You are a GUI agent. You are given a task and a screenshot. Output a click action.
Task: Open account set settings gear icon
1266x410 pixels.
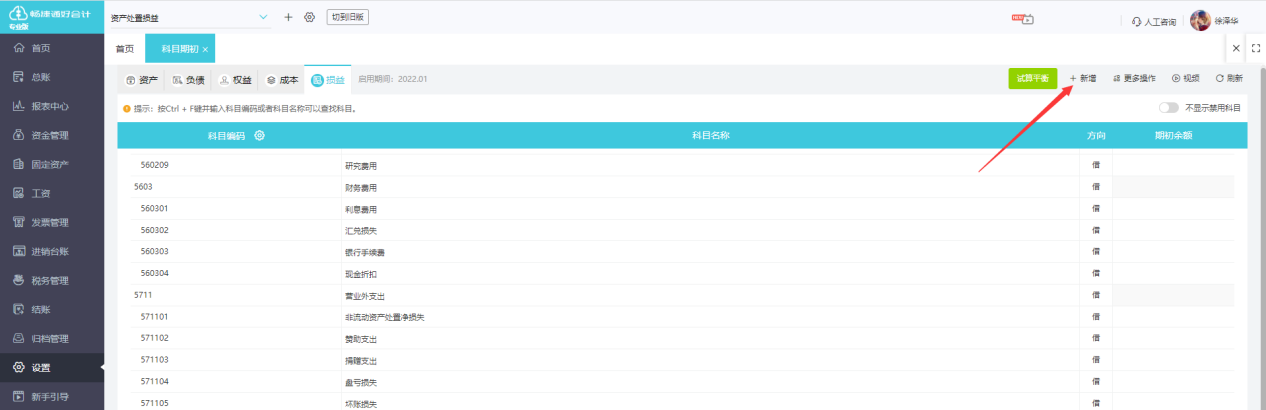point(309,17)
